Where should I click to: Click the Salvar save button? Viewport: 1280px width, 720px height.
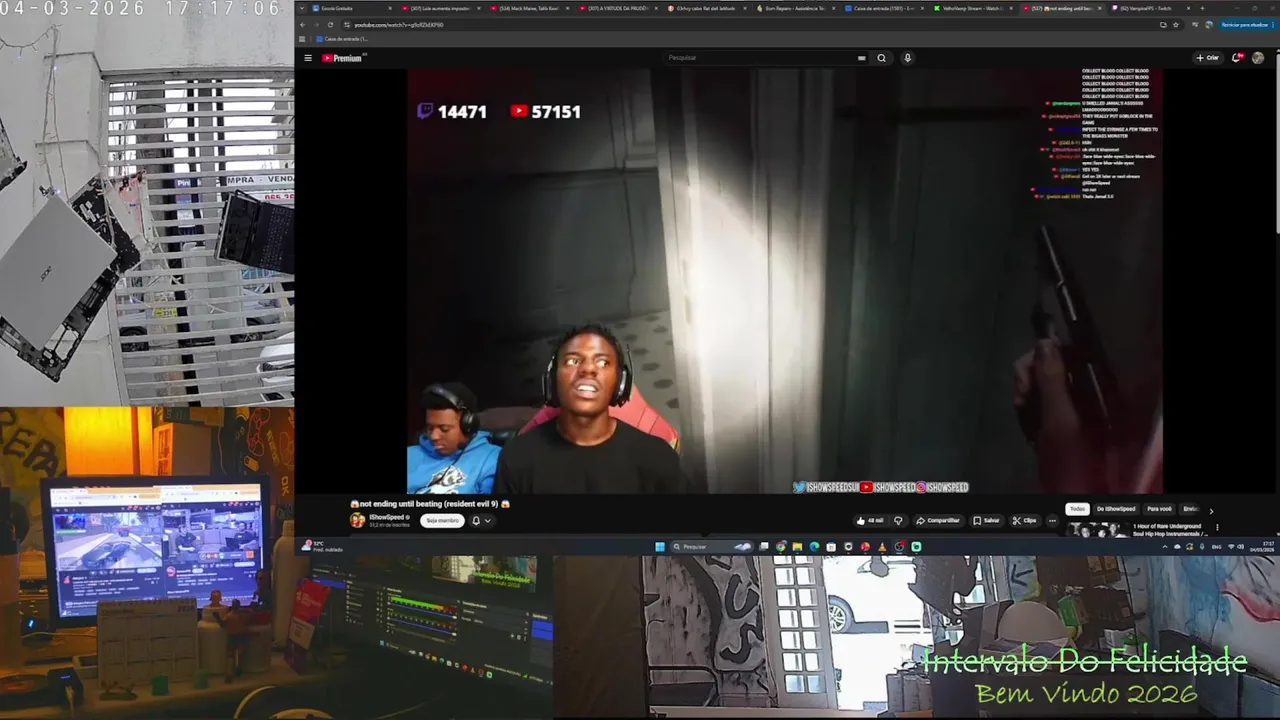[x=986, y=520]
